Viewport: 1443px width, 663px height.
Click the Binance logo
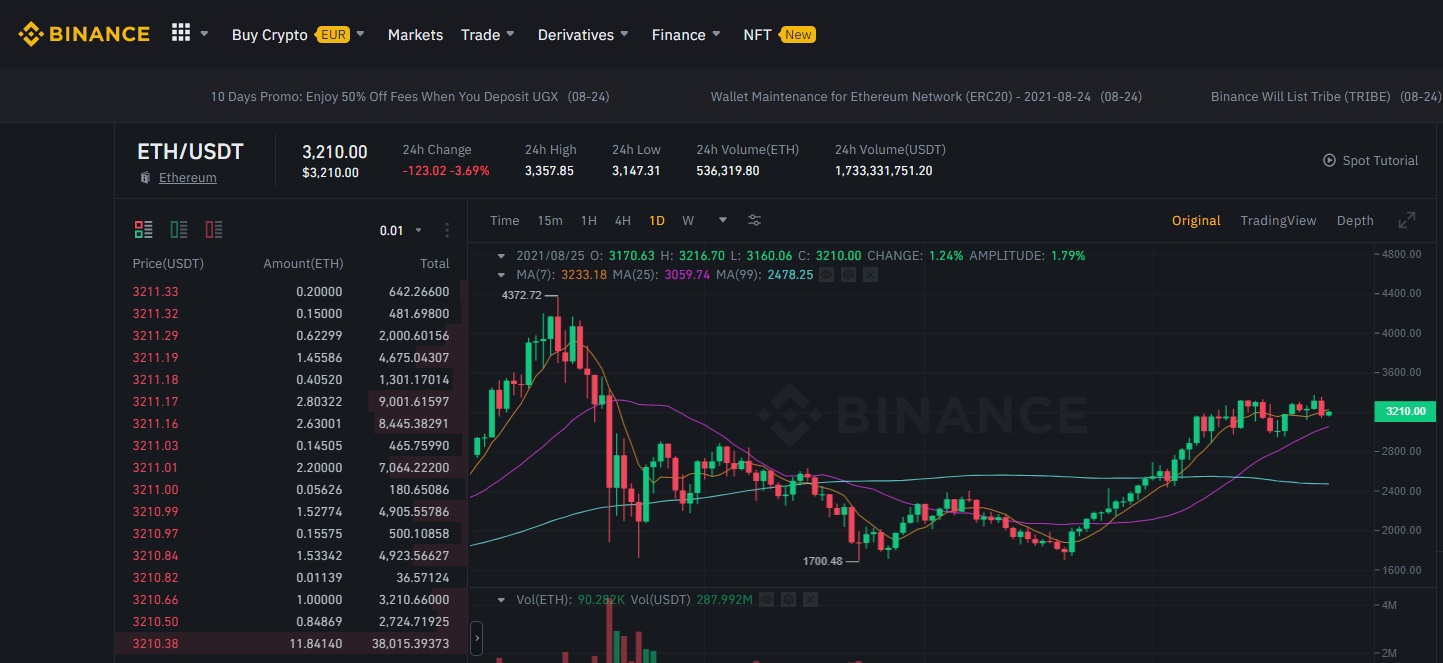(x=84, y=34)
